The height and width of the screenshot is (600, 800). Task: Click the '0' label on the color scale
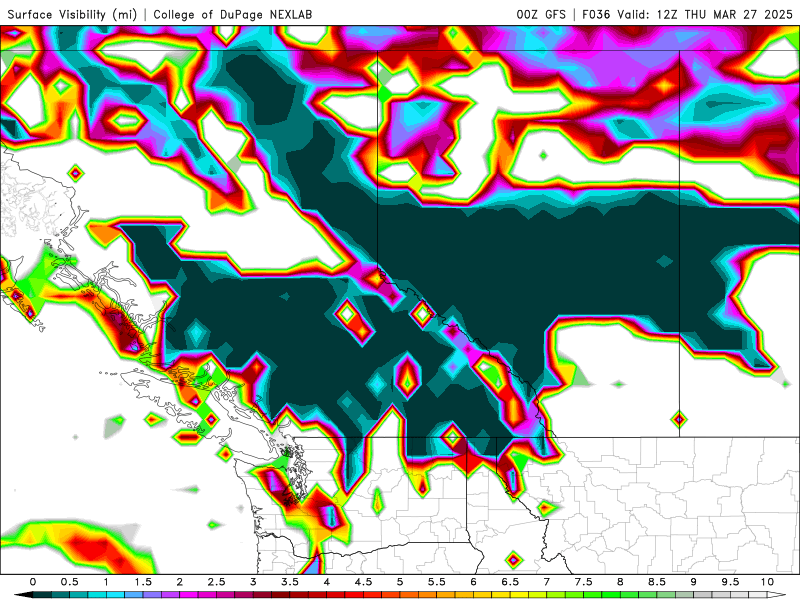[x=33, y=582]
